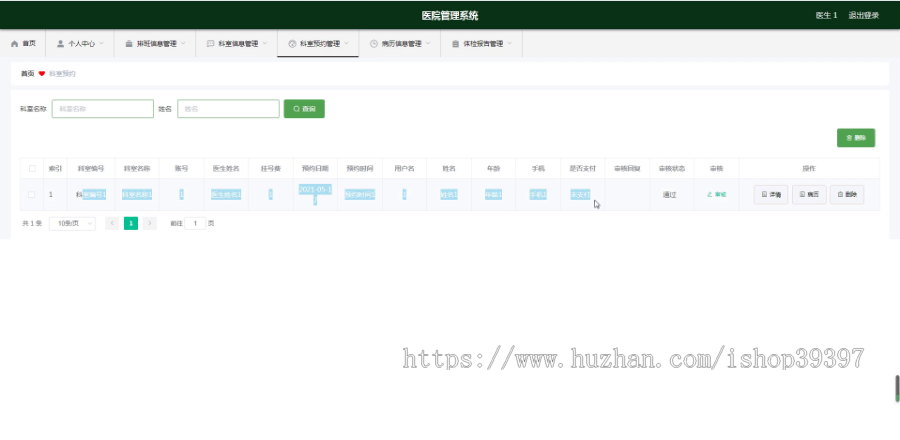Click the green 删除 button above table
The width and height of the screenshot is (900, 440).
tap(856, 138)
